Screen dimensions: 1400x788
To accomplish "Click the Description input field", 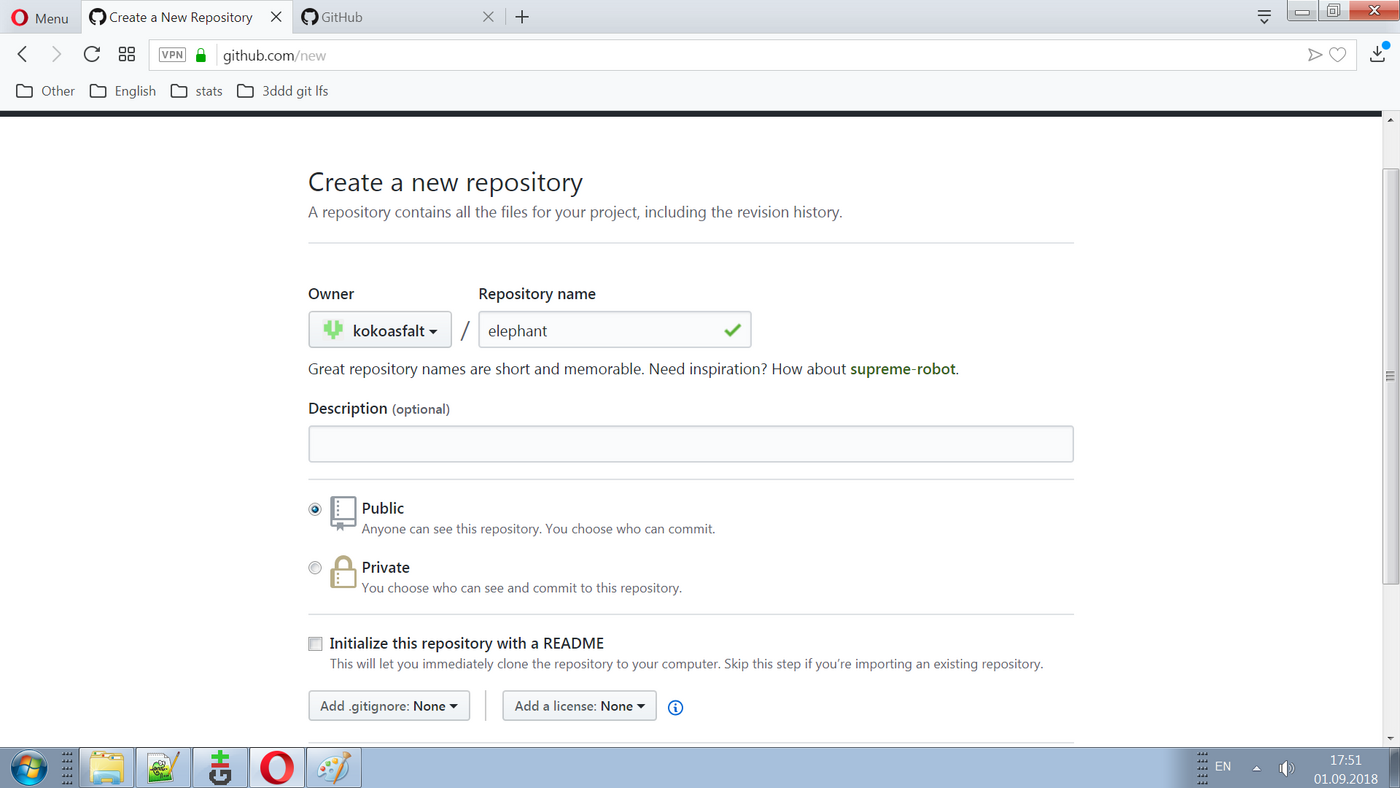I will [690, 444].
